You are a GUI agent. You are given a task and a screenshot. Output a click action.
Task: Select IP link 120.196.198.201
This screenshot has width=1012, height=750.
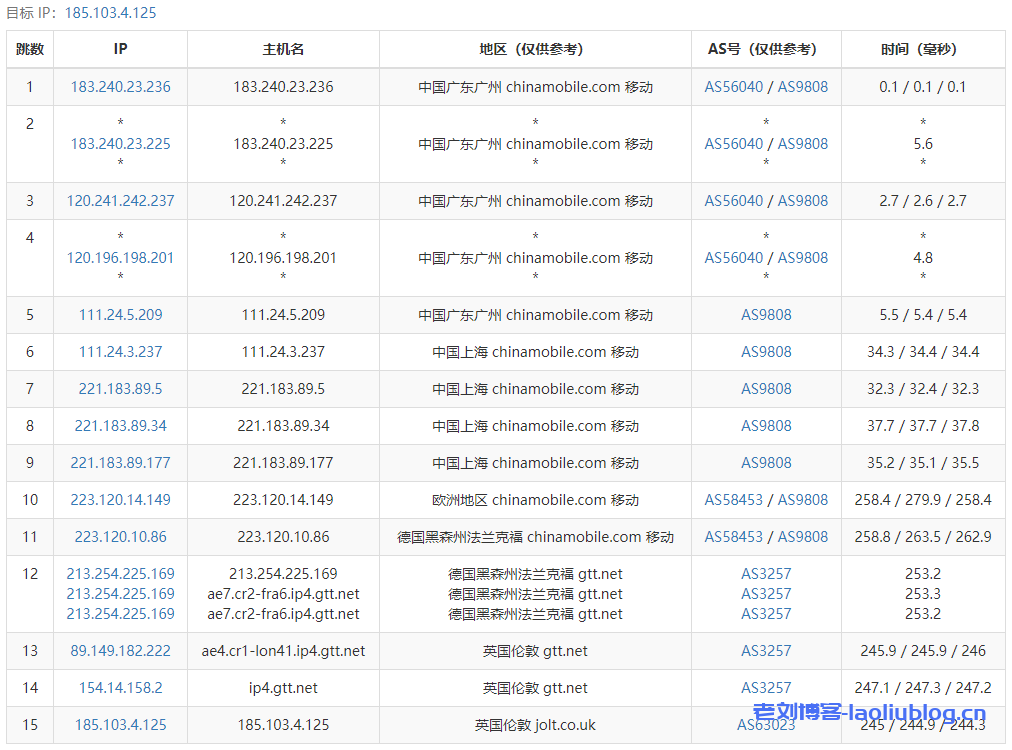click(x=120, y=258)
